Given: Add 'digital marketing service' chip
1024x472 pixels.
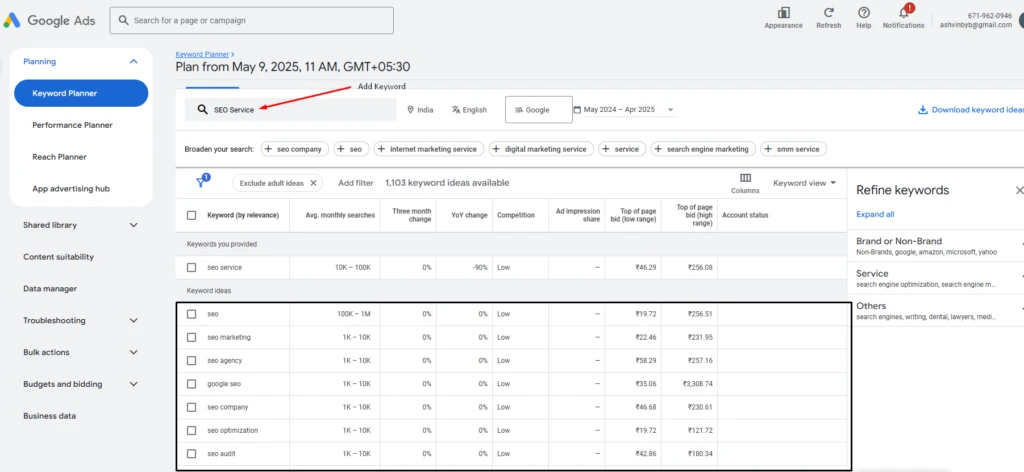Looking at the screenshot, I should coord(541,149).
